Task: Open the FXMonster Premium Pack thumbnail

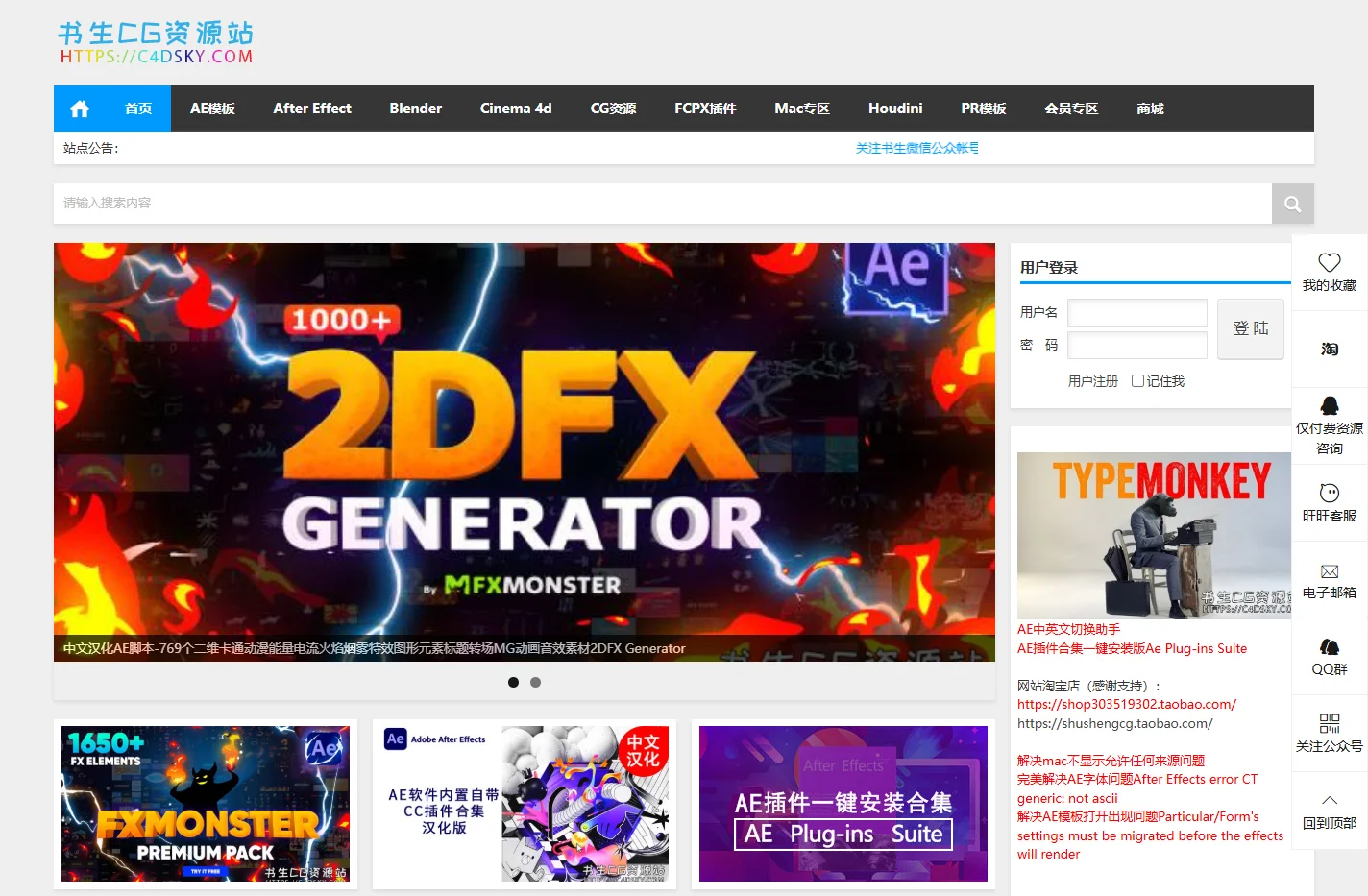Action: pyautogui.click(x=206, y=804)
